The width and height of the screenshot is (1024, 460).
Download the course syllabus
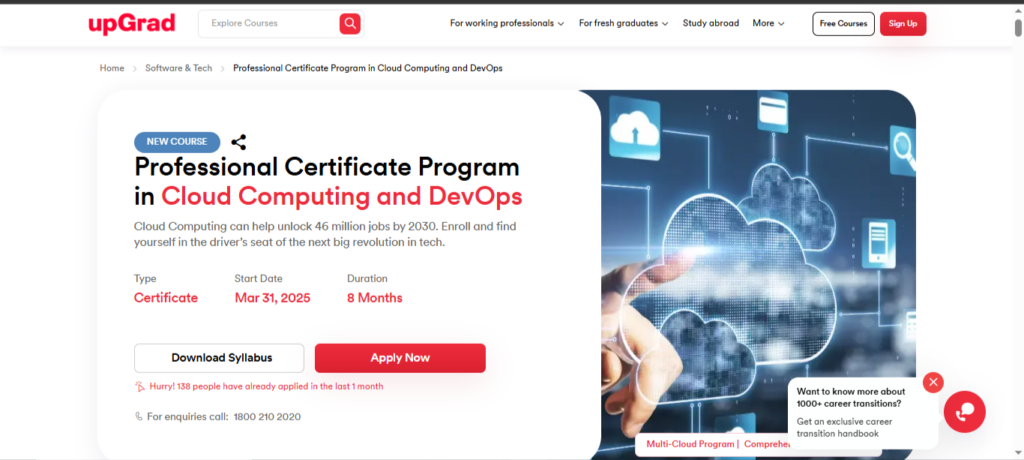coord(219,358)
